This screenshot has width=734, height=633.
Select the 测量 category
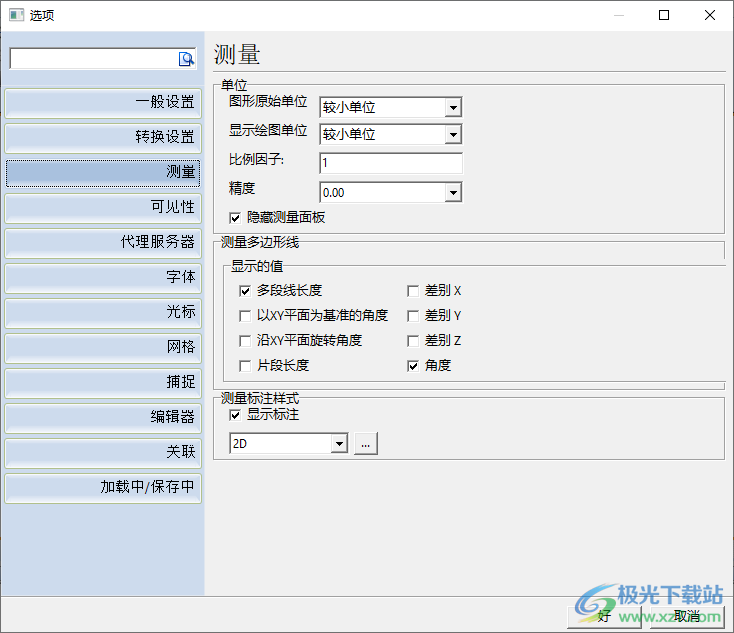tap(103, 173)
